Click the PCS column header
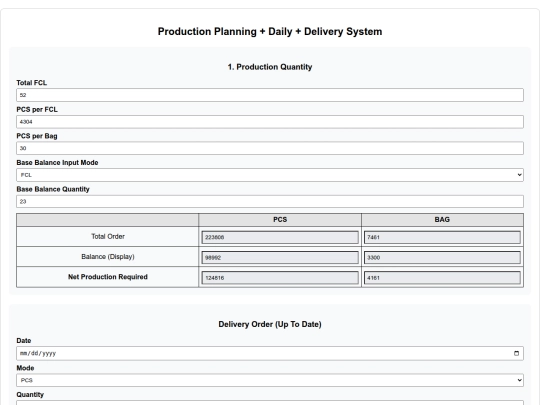Viewport: 540px width, 405px height. pyautogui.click(x=280, y=220)
